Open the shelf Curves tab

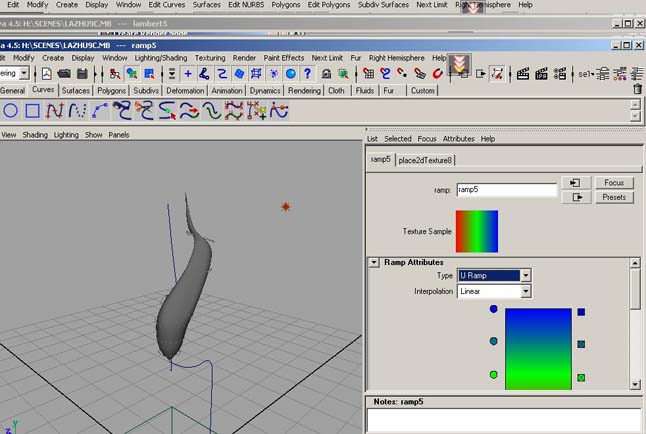pos(43,89)
